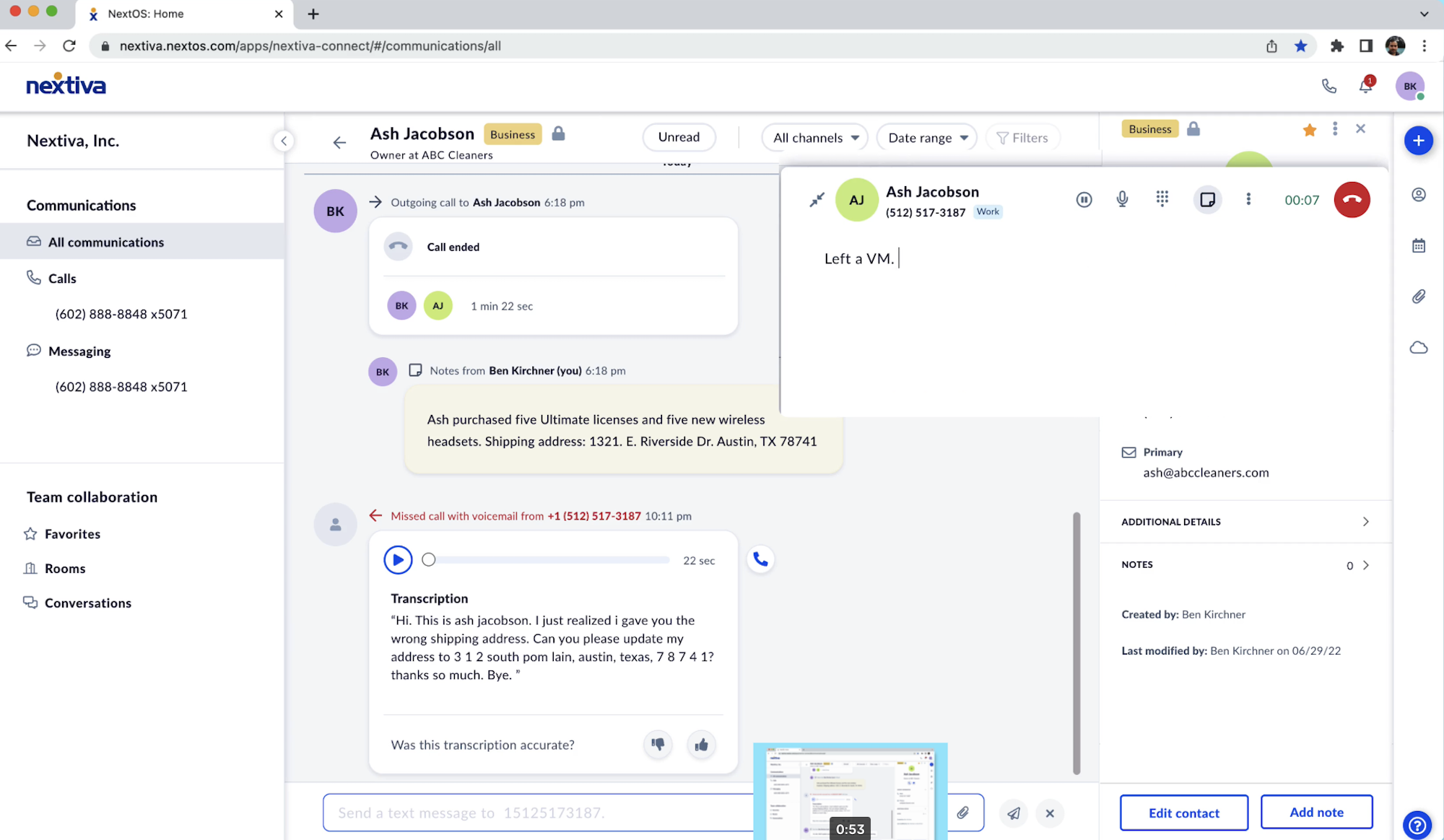This screenshot has height=840, width=1444.
Task: Attach a file to text message
Action: (963, 813)
